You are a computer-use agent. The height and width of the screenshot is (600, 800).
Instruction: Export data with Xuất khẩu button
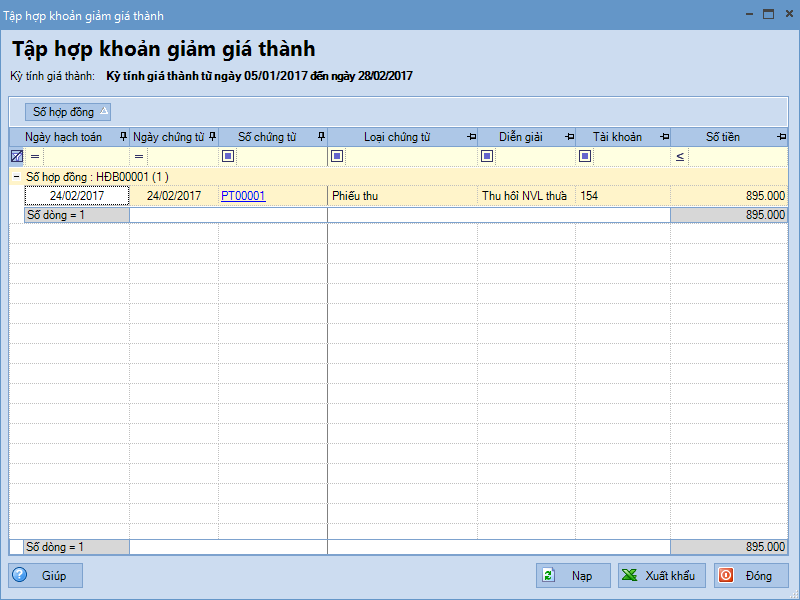[662, 575]
